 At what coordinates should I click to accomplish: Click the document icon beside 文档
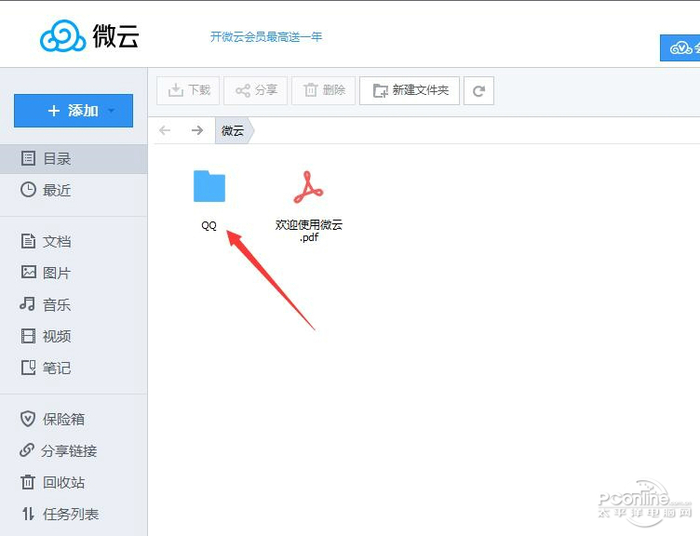click(28, 241)
